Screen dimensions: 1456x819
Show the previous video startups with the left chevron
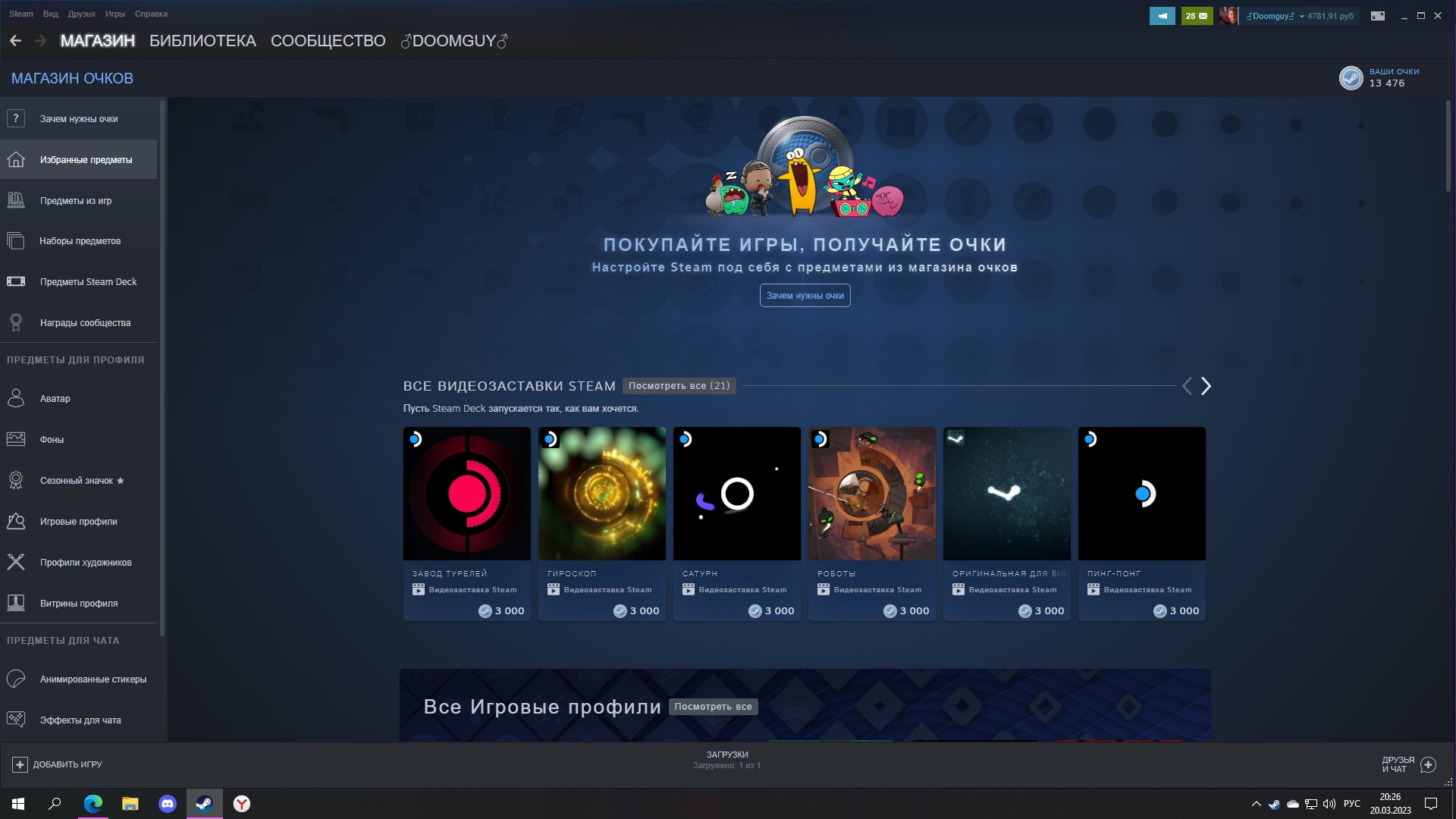click(x=1187, y=386)
